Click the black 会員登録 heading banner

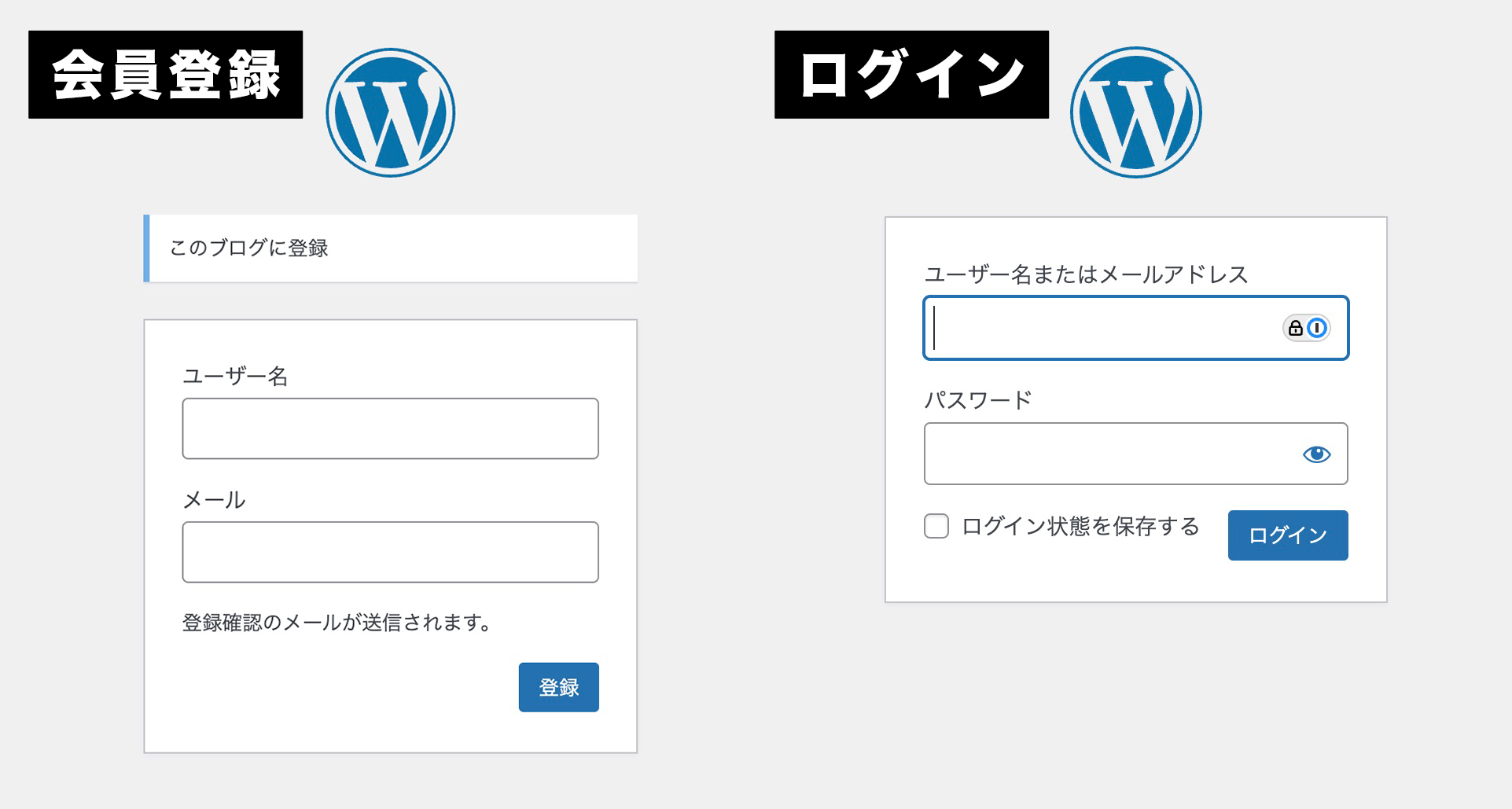point(166,75)
